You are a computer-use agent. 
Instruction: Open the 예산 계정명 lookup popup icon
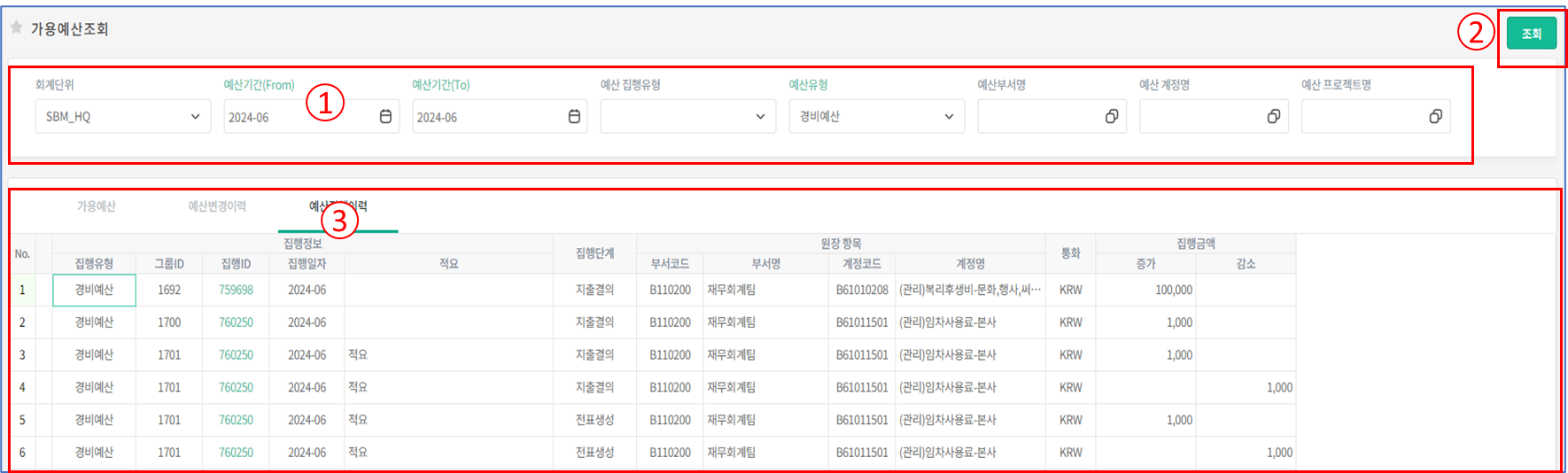[1273, 117]
